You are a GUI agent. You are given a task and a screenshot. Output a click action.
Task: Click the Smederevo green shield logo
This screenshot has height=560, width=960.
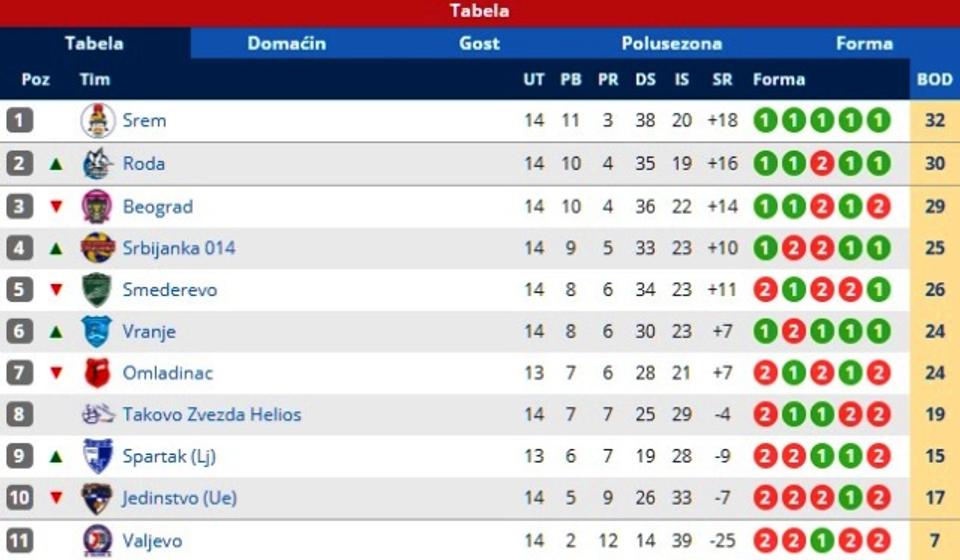pos(97,290)
